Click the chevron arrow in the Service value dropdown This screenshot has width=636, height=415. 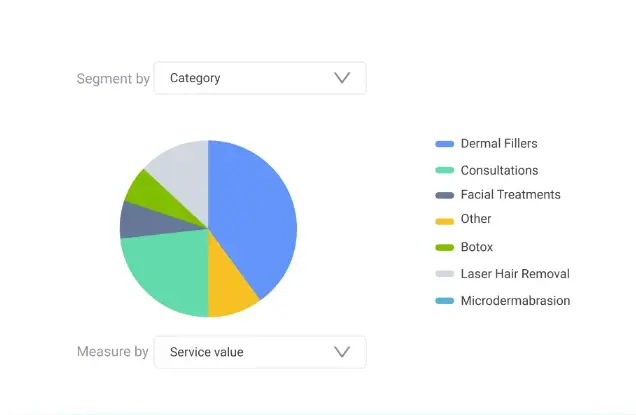(342, 352)
